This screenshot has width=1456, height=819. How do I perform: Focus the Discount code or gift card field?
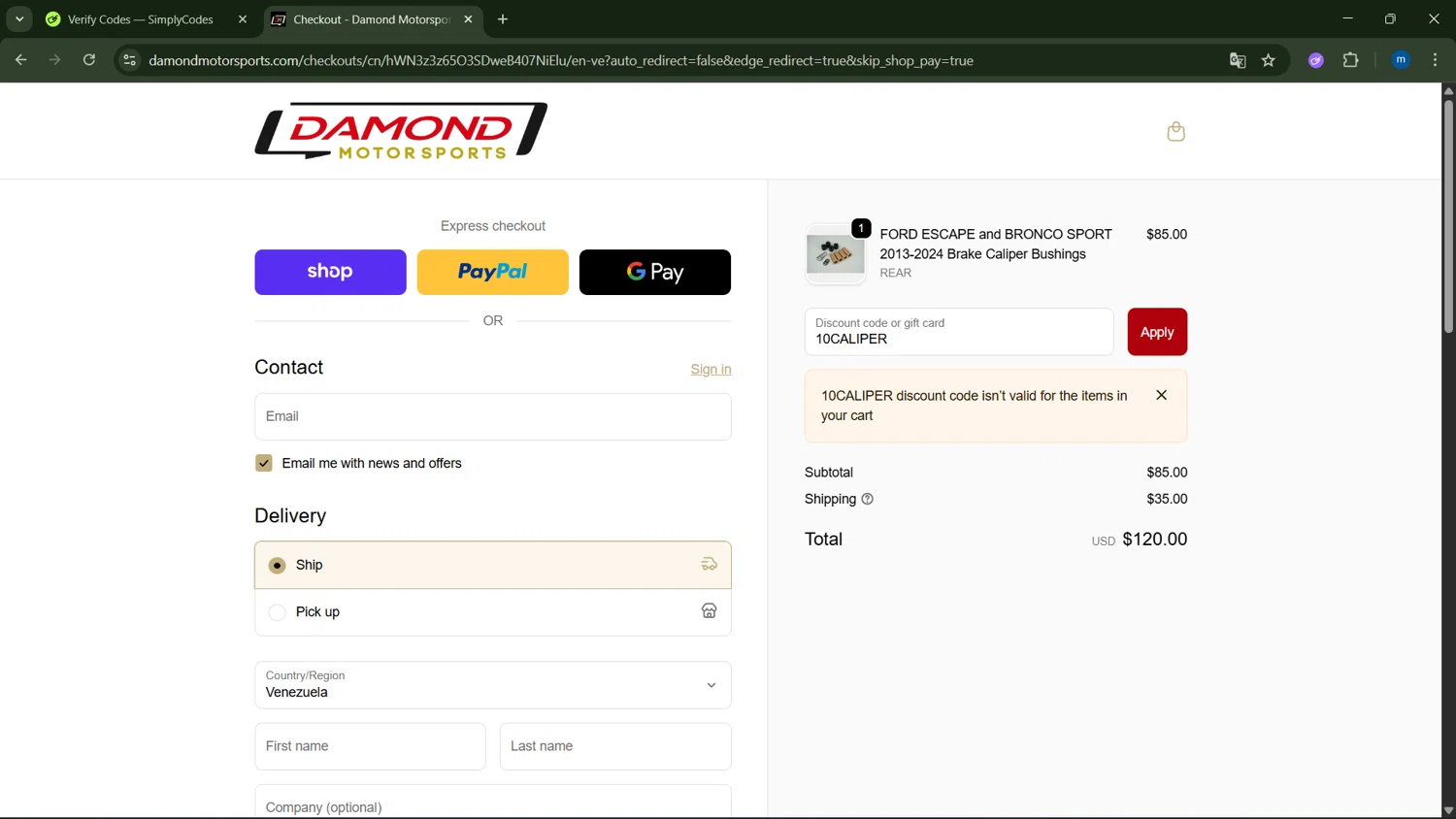point(959,332)
